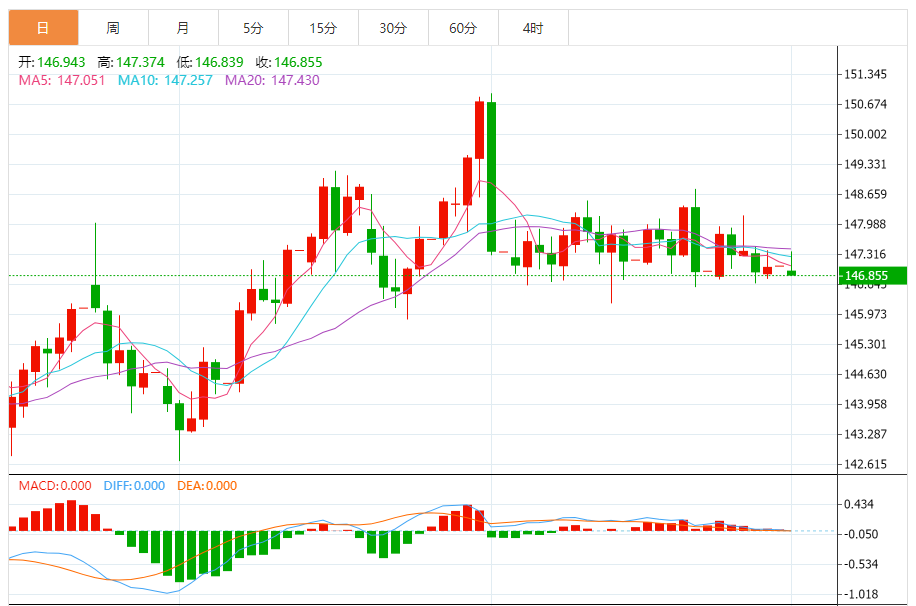Click the 0.434 MACD axis label
Image resolution: width=916 pixels, height=606 pixels.
[859, 504]
